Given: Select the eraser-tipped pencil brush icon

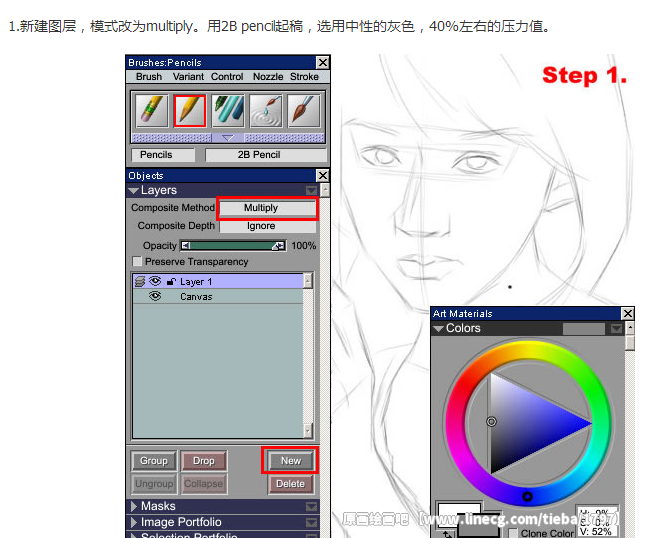Looking at the screenshot, I should 152,111.
